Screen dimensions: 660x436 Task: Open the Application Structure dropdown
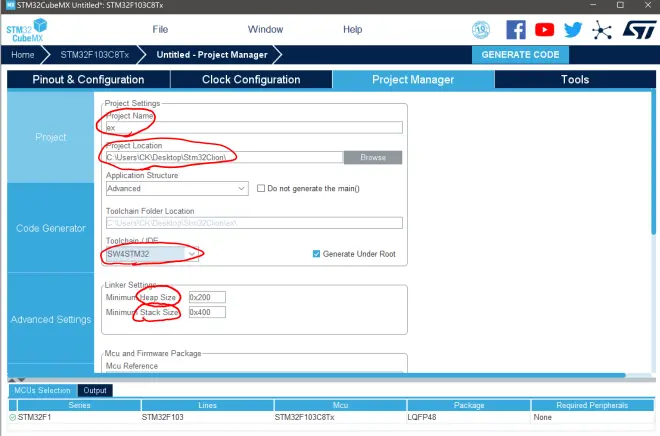tap(177, 189)
